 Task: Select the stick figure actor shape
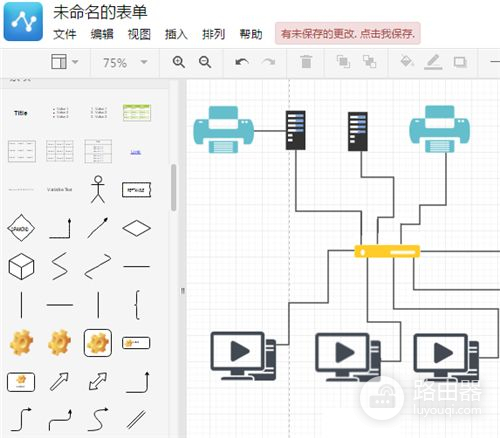tap(98, 189)
